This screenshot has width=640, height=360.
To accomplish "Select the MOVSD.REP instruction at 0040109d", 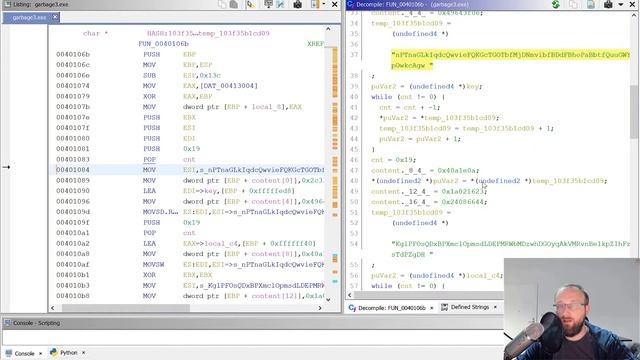I will pyautogui.click(x=160, y=212).
